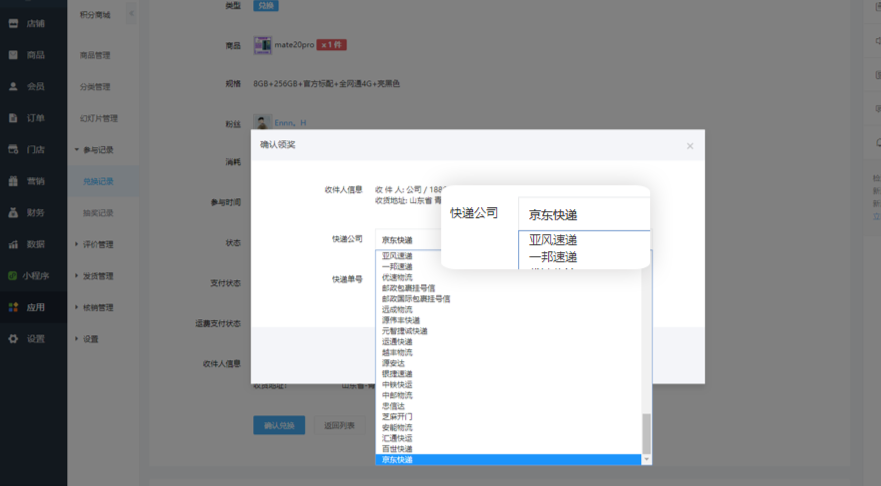Select 越丰物流 from the list
Screen dimensions: 881x486
[508, 352]
